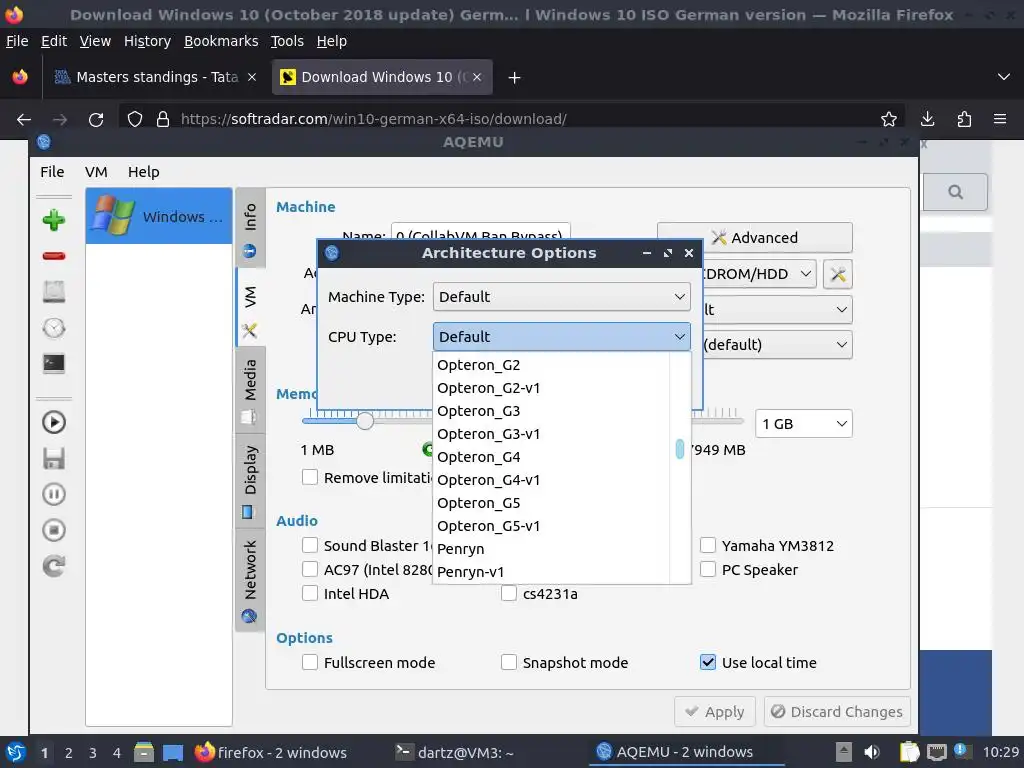Toggle Snapshot mode checkbox
1024x768 pixels.
click(509, 662)
